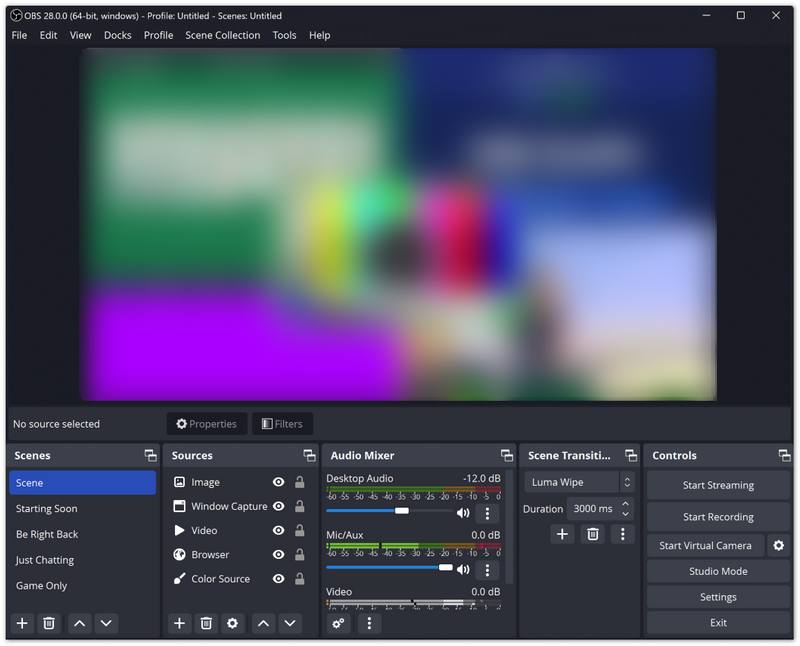Click Start Recording button

tap(718, 517)
